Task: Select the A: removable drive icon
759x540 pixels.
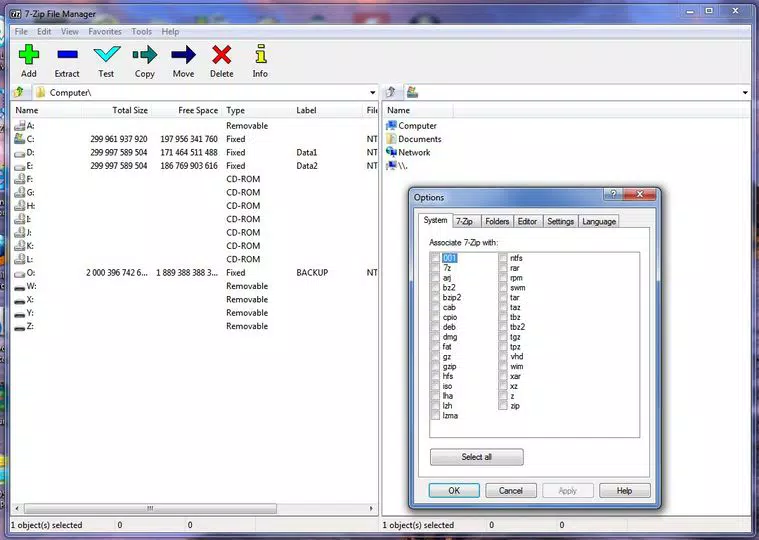Action: (x=19, y=126)
